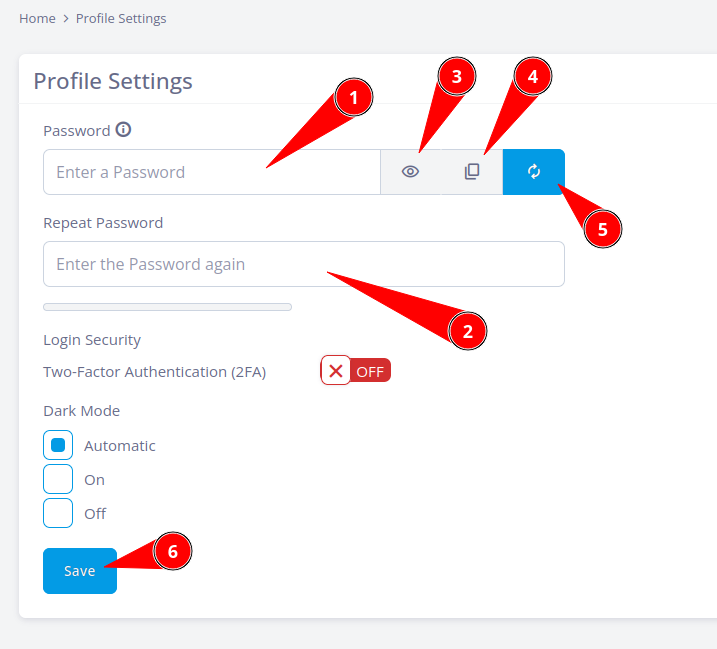This screenshot has height=649, width=717.
Task: Click the info icon beside the Password label
Action: pos(124,130)
